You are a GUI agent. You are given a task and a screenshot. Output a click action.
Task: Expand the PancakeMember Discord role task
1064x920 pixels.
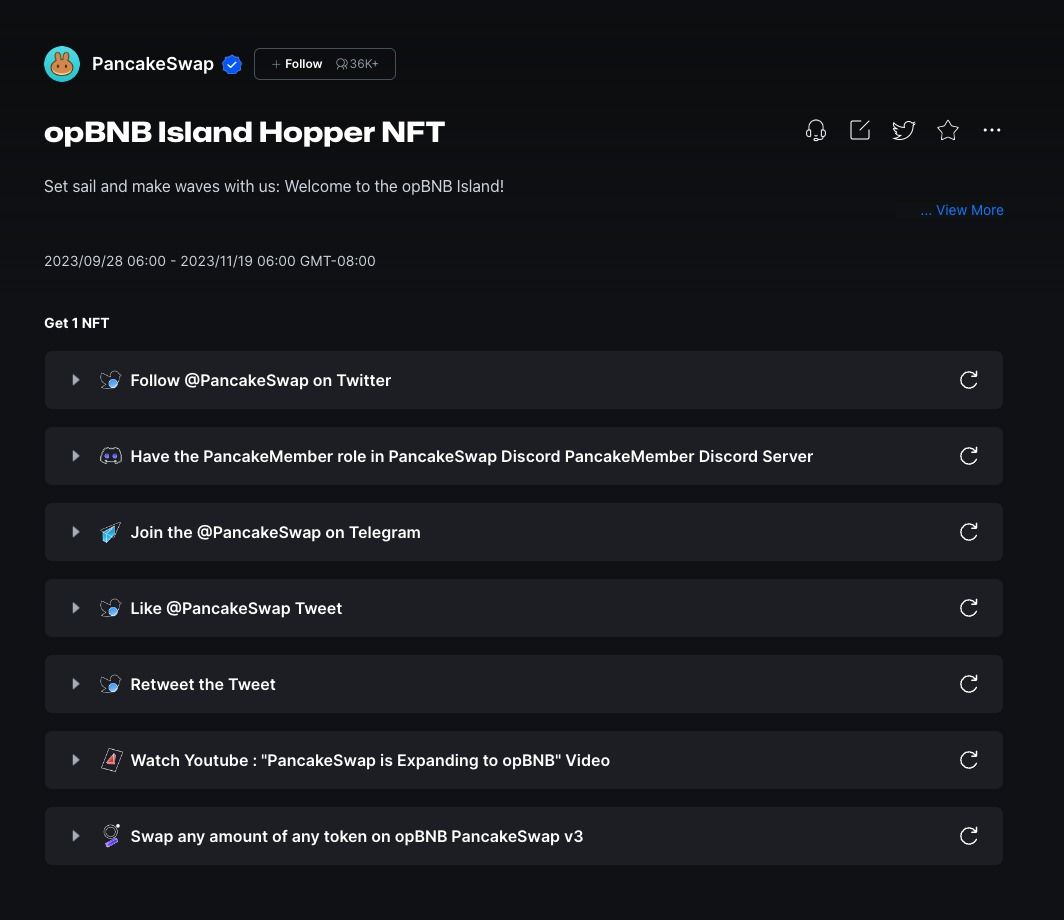tap(76, 456)
